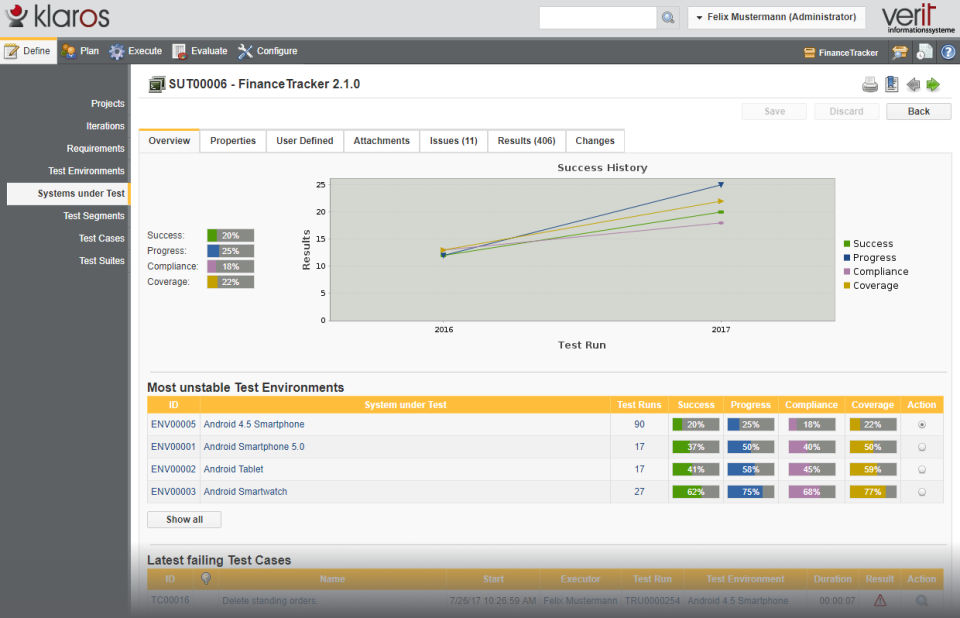Click the Discard button

pos(846,111)
